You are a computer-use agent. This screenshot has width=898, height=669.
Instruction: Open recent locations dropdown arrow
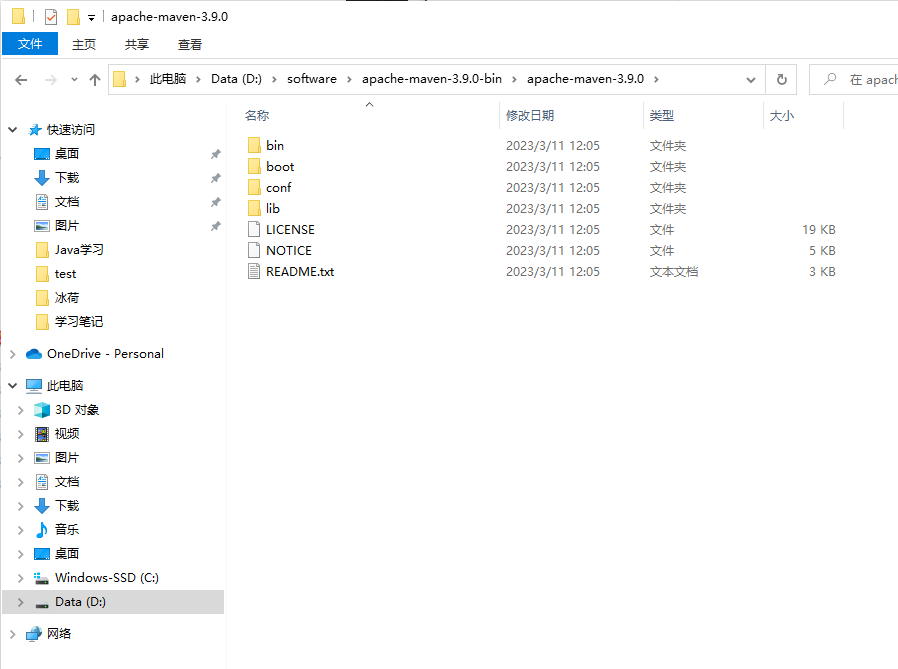pos(74,80)
